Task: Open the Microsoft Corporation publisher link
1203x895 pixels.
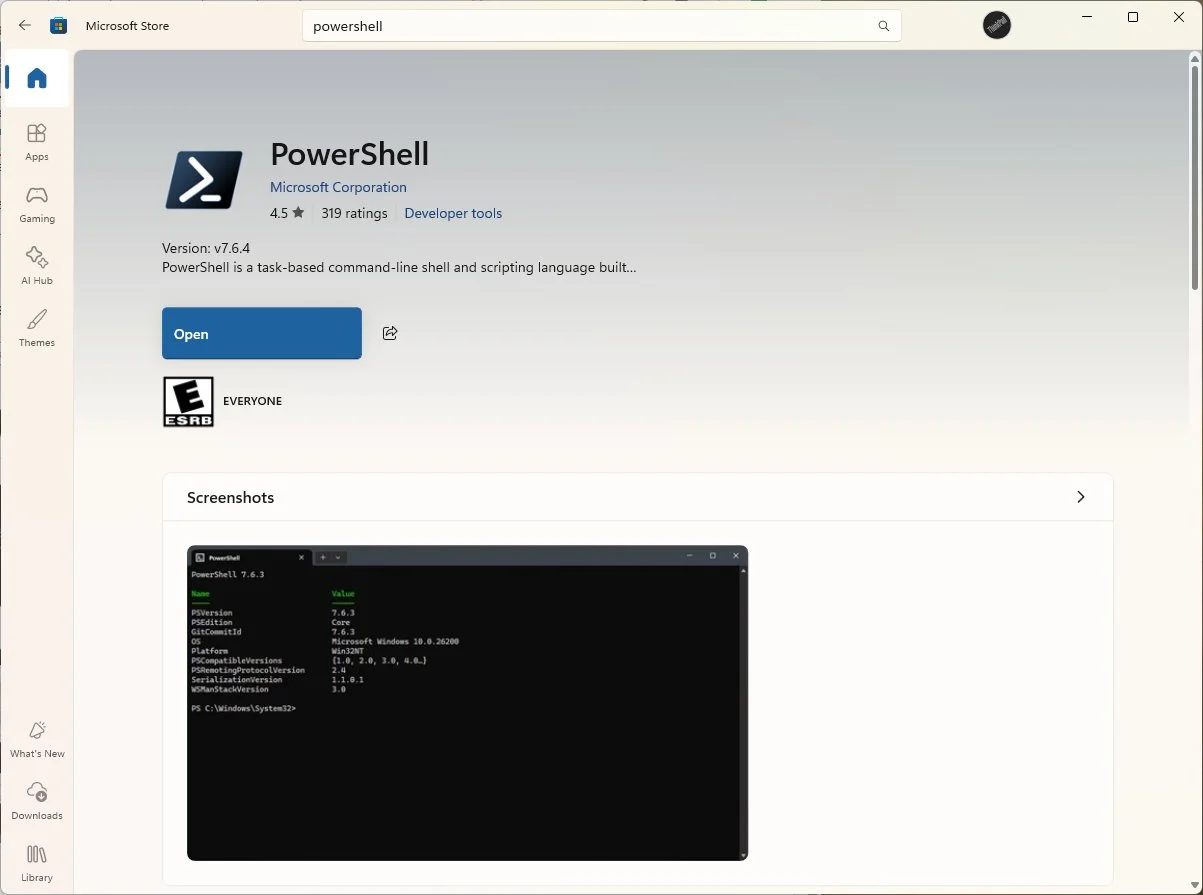Action: [338, 187]
